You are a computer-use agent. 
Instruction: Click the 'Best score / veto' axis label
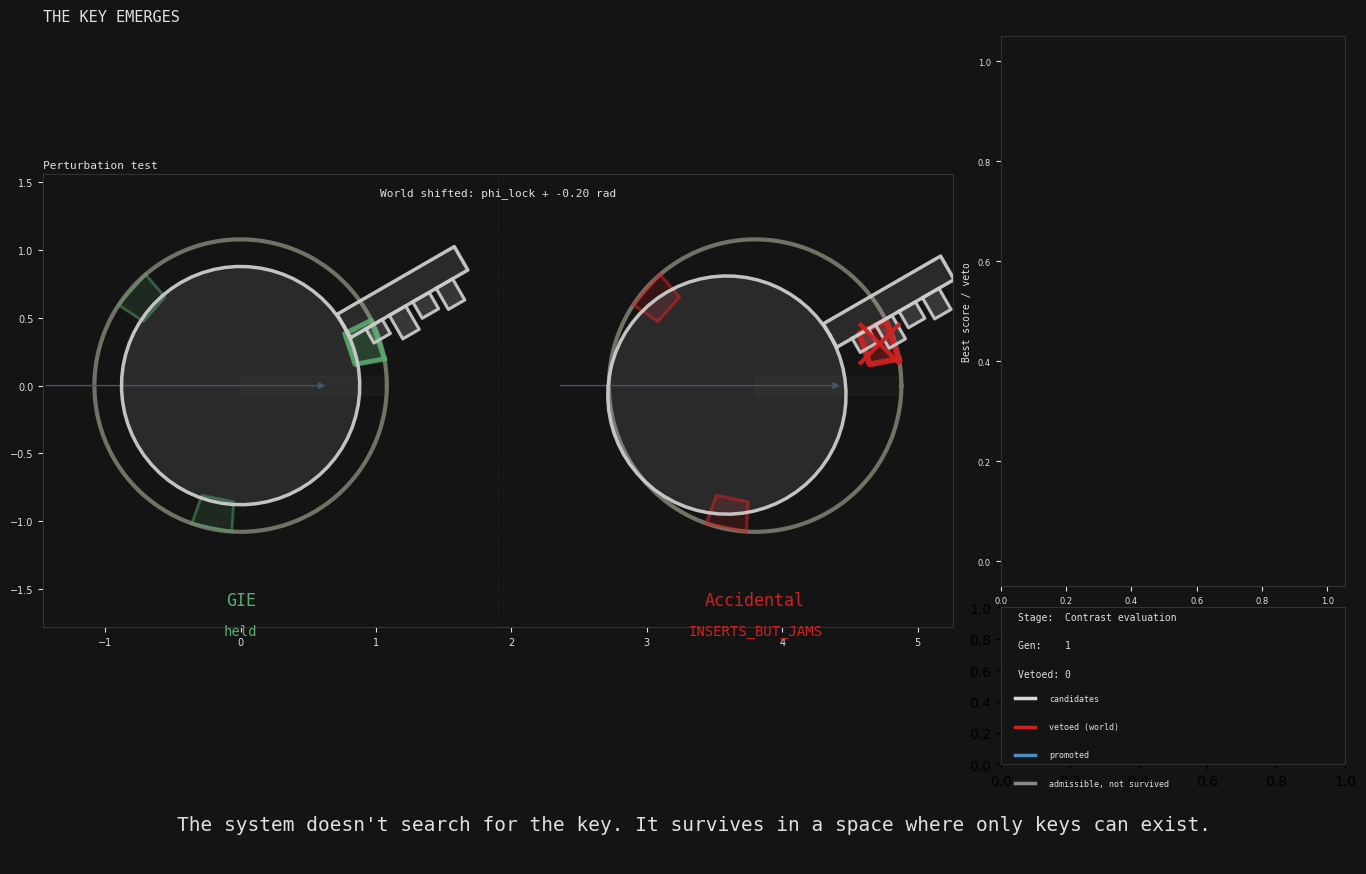pos(967,312)
